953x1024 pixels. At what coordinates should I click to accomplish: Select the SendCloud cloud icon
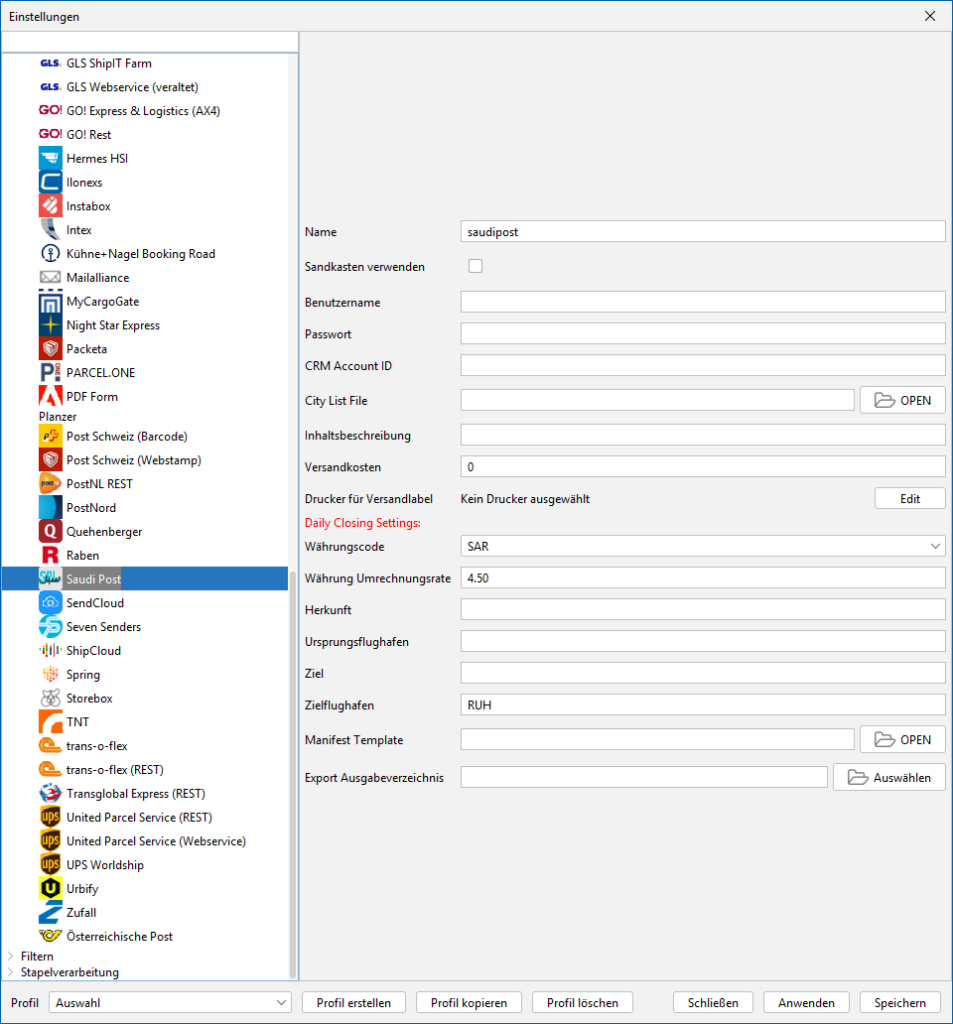coord(51,603)
